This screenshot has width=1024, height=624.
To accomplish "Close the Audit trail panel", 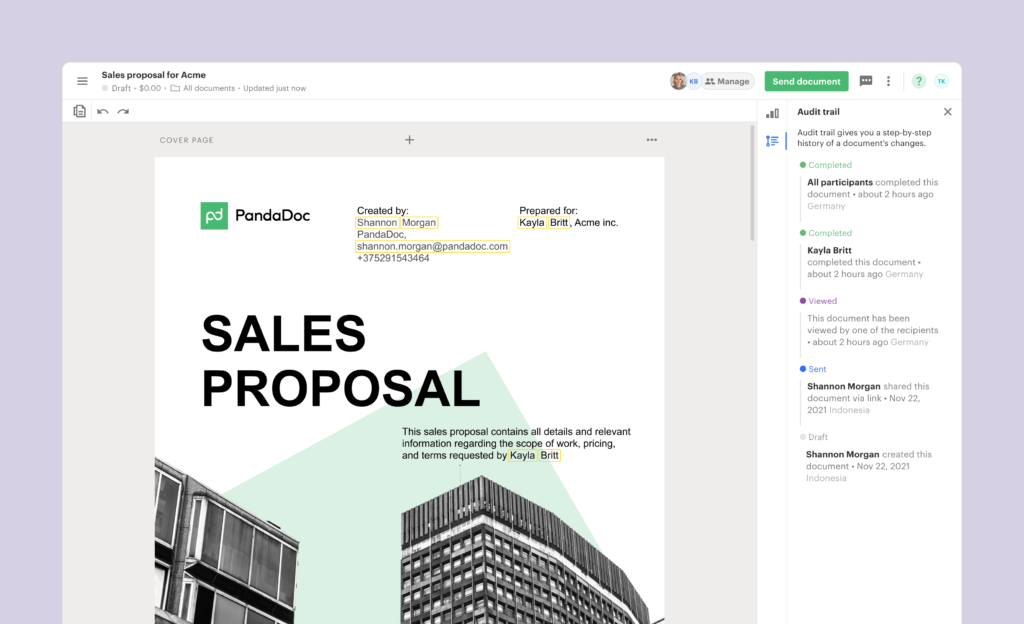I will (948, 112).
